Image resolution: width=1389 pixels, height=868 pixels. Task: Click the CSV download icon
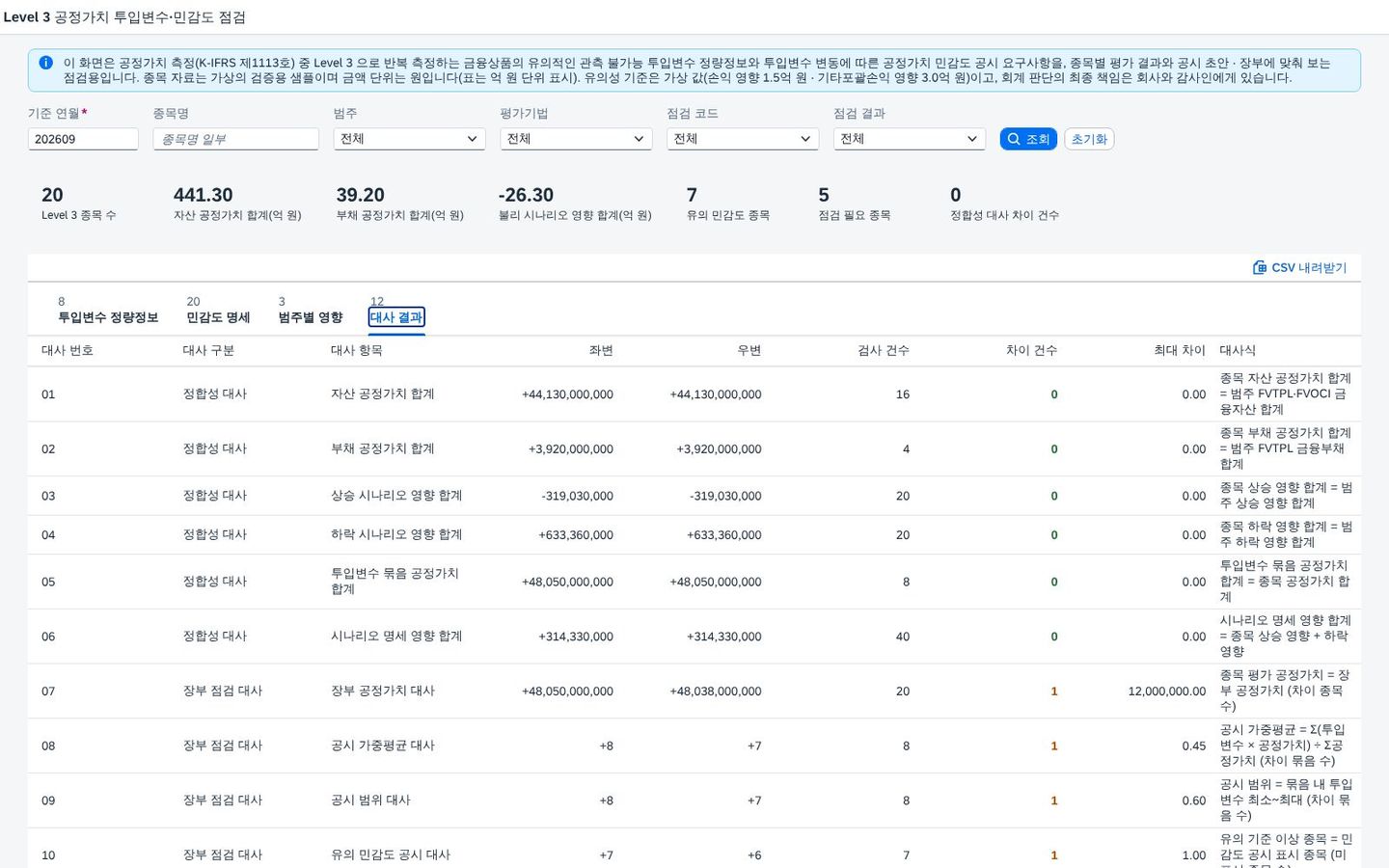1259,267
